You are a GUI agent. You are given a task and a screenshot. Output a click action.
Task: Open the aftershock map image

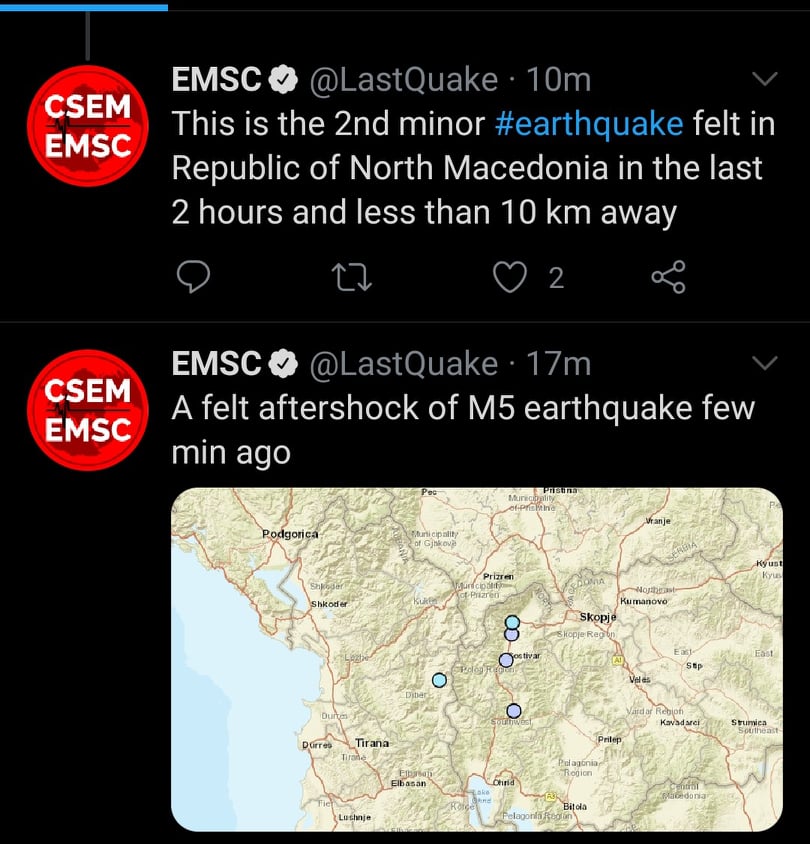[477, 659]
